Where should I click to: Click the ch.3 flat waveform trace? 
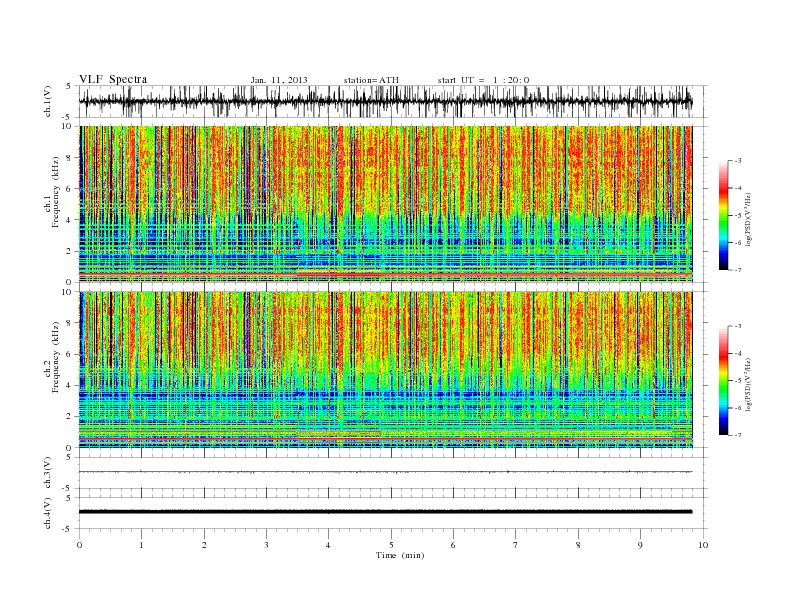[385, 472]
